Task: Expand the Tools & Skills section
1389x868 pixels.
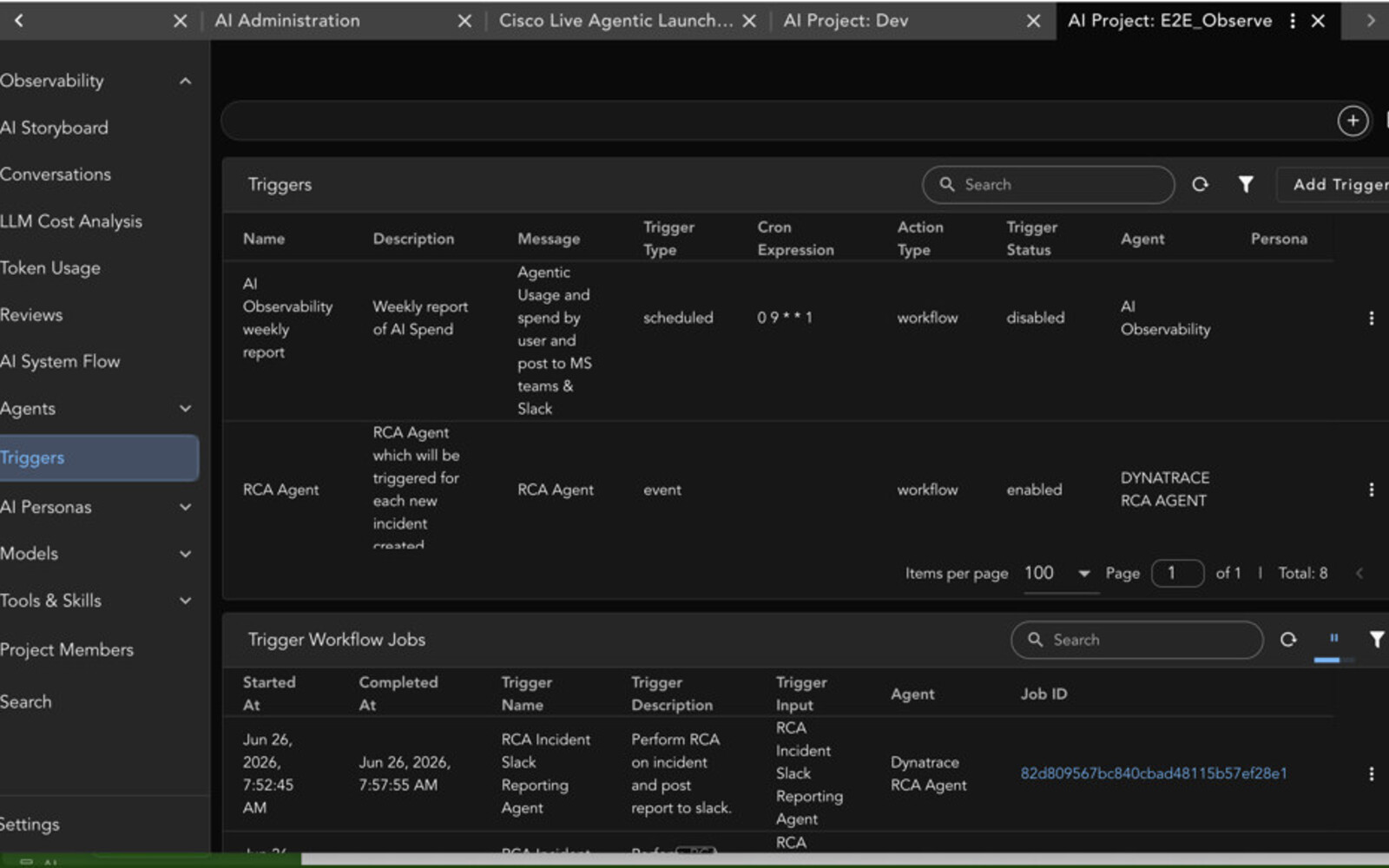Action: click(185, 601)
